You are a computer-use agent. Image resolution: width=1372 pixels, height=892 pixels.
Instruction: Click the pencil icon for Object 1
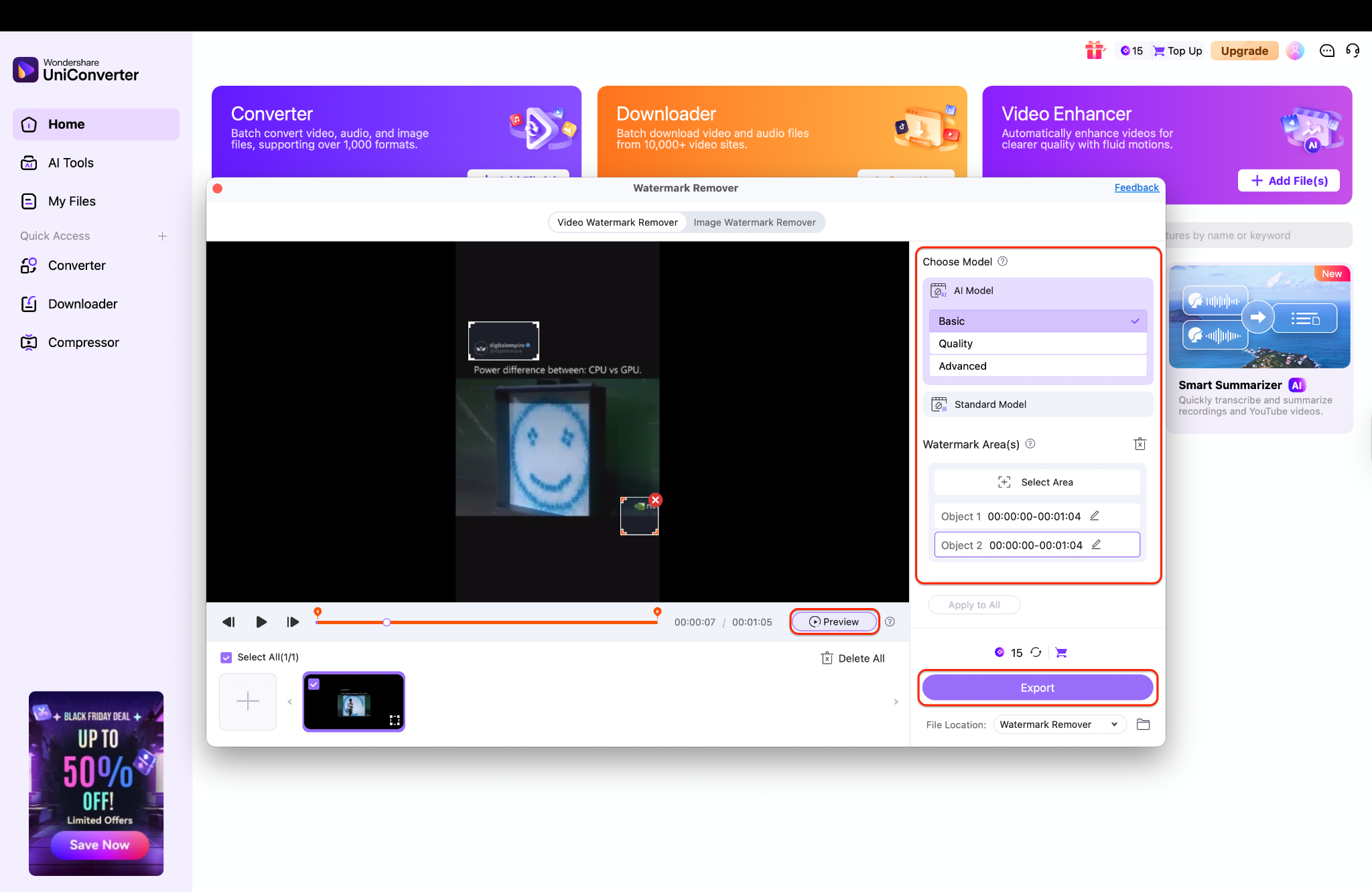click(1095, 516)
